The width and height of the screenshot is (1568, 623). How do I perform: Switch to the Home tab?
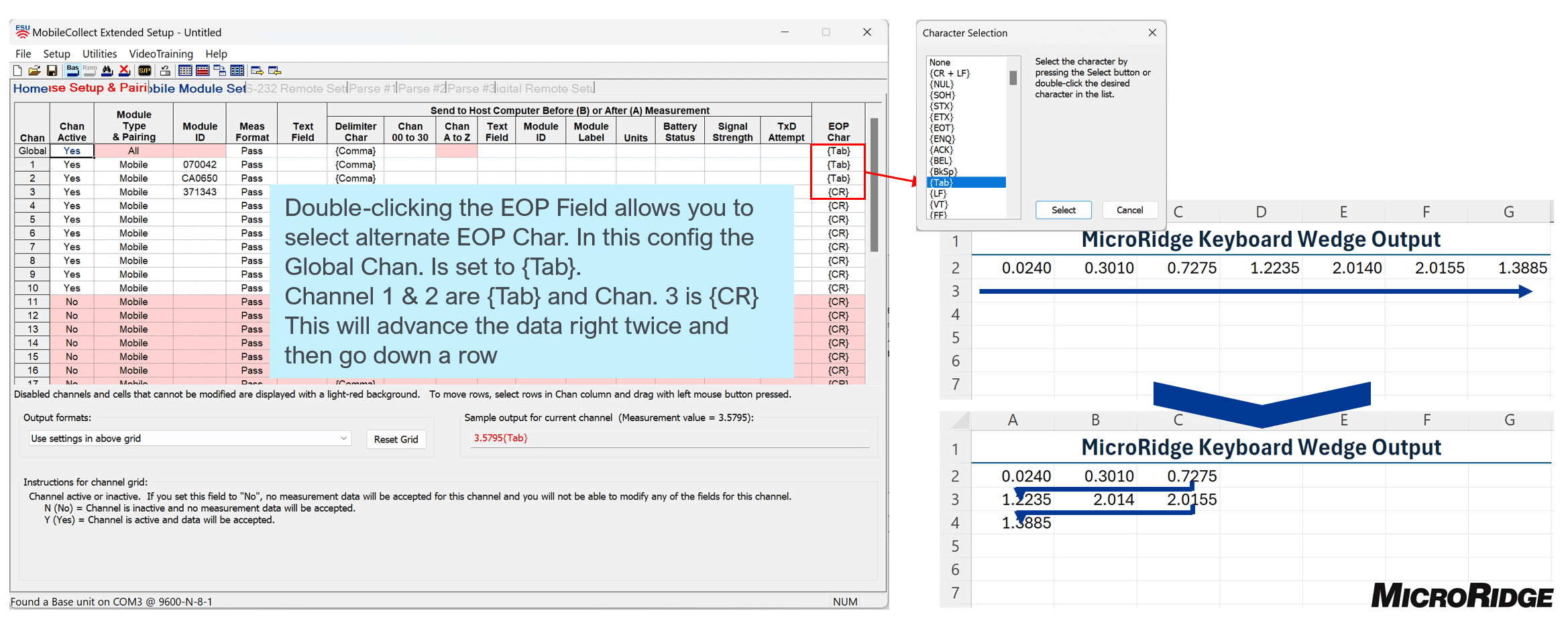(x=30, y=88)
